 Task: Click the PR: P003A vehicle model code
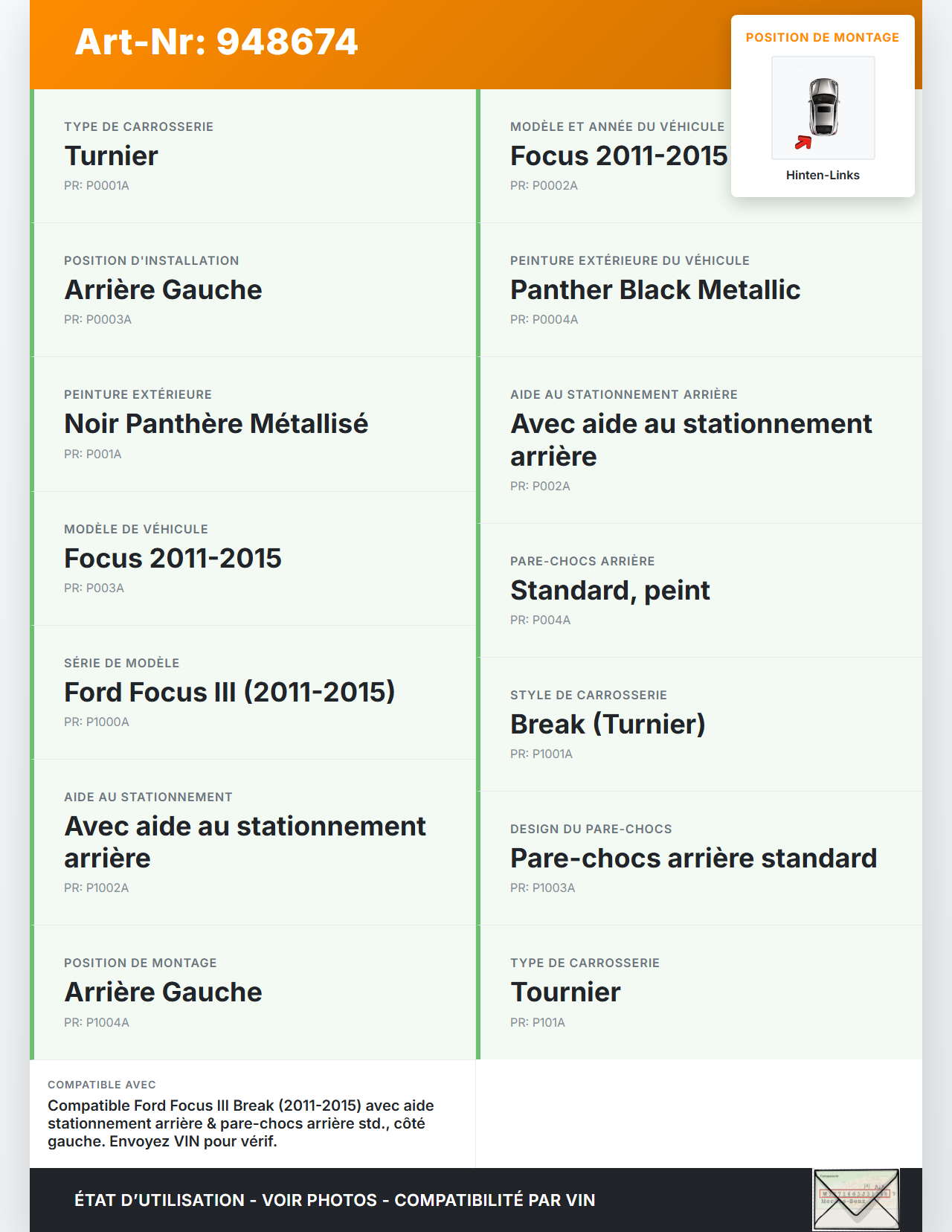click(94, 588)
